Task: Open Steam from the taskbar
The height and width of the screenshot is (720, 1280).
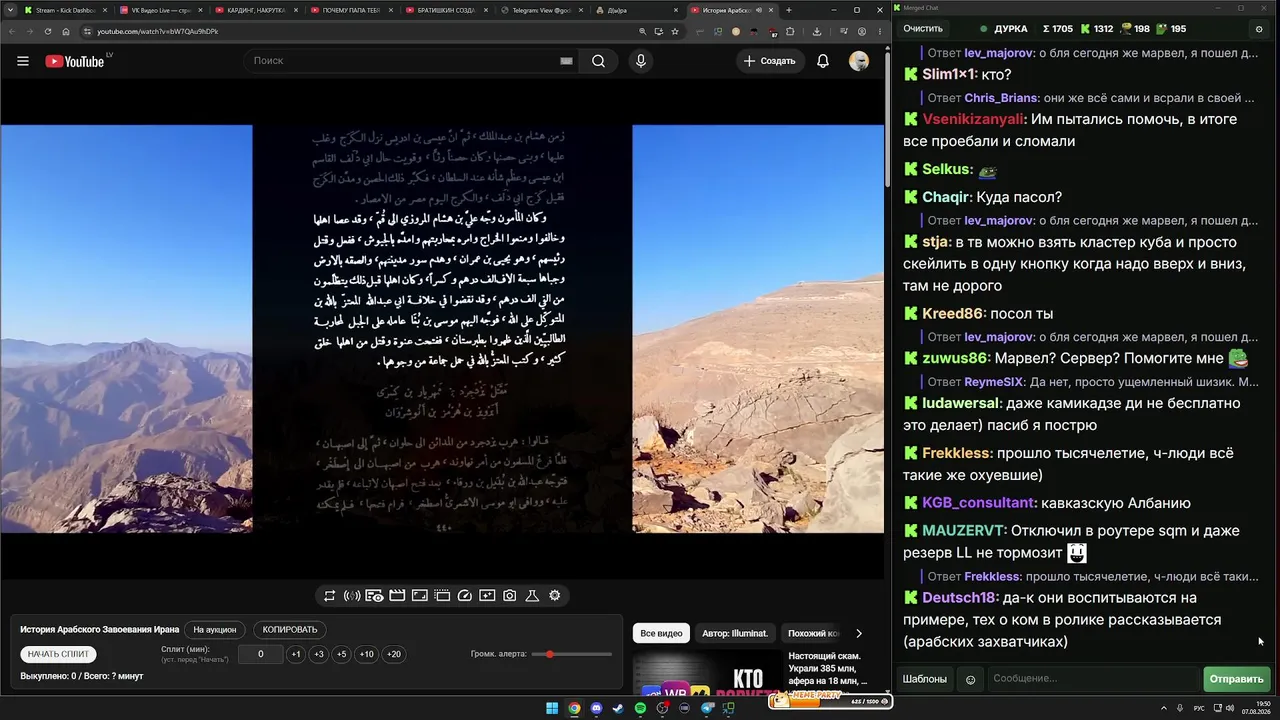Action: [619, 709]
